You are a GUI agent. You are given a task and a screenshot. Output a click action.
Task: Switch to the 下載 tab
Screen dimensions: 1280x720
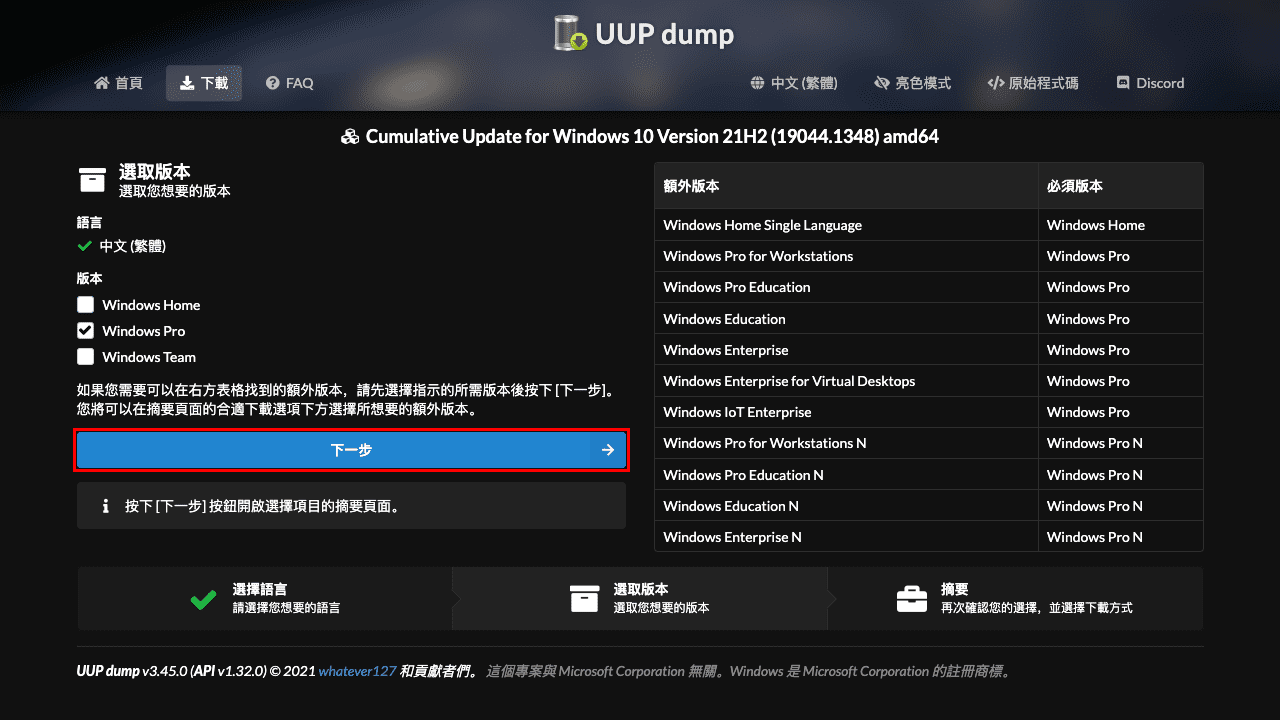[204, 83]
